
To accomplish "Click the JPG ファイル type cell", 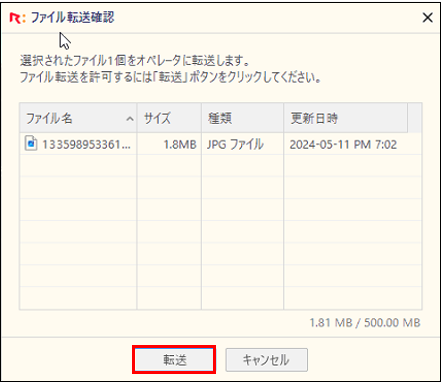I will [235, 145].
